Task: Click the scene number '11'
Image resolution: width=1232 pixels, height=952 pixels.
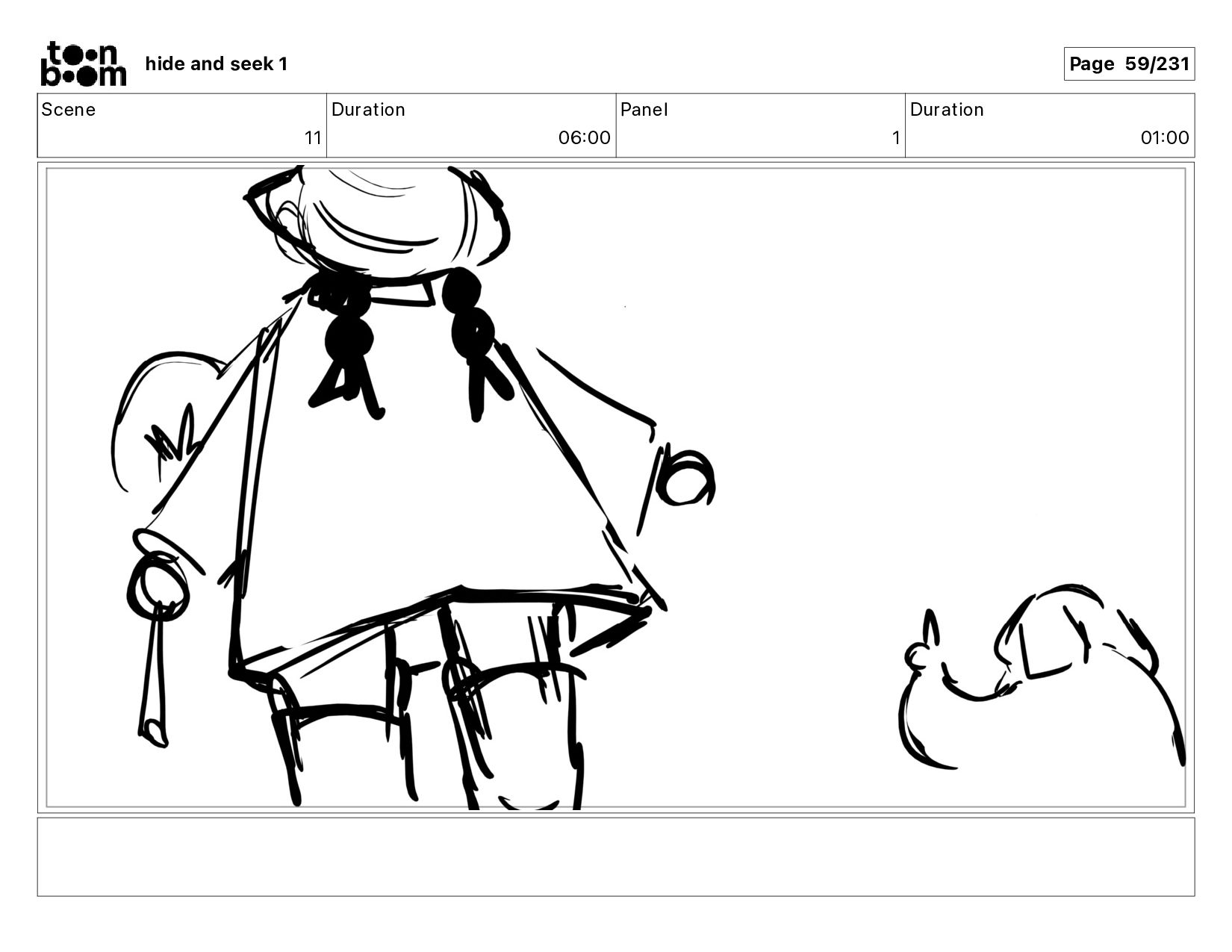Action: 313,137
